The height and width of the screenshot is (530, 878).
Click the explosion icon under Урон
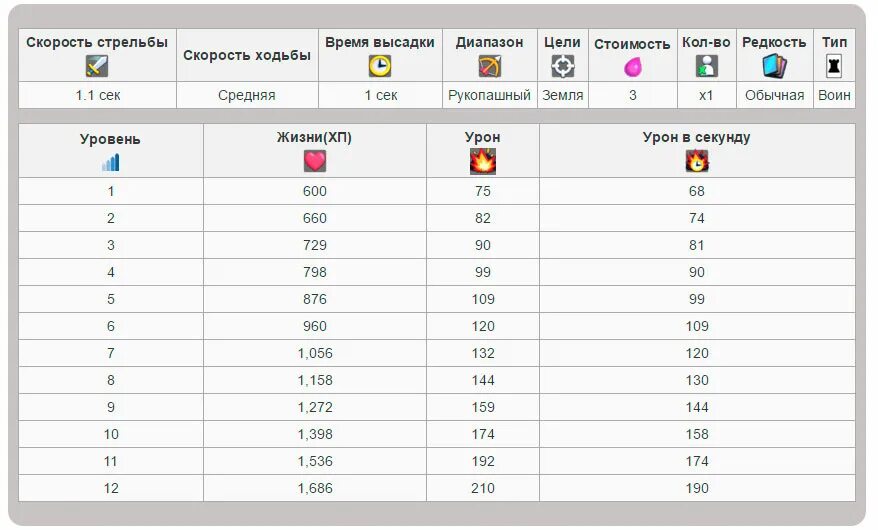pyautogui.click(x=482, y=161)
